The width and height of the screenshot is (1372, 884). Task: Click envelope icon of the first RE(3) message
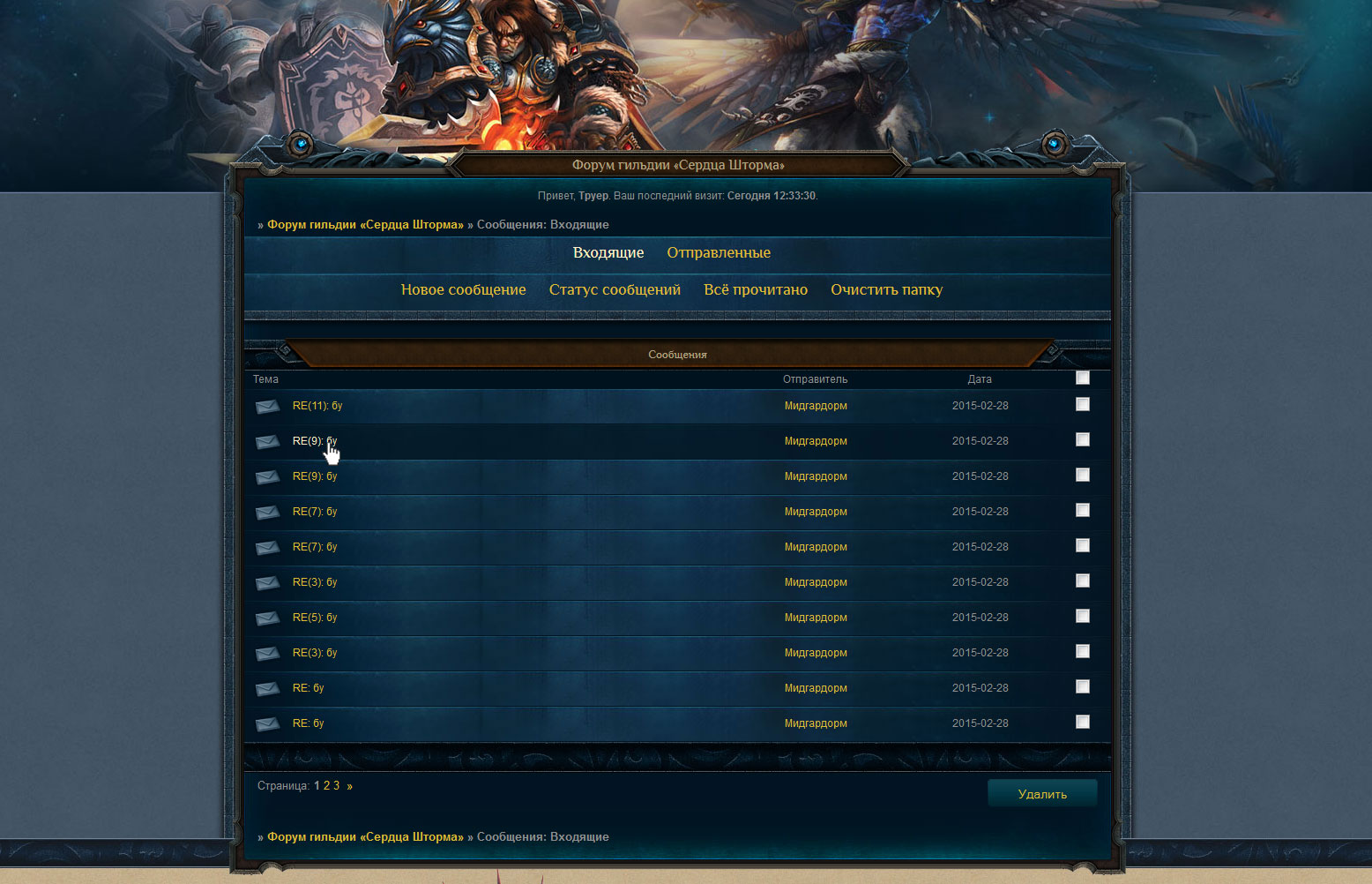pyautogui.click(x=268, y=583)
